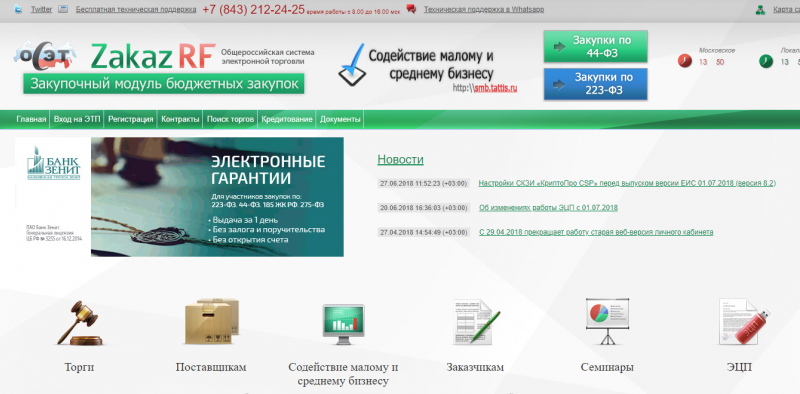
Task: Open the Регистрация menu tab
Action: click(x=131, y=119)
